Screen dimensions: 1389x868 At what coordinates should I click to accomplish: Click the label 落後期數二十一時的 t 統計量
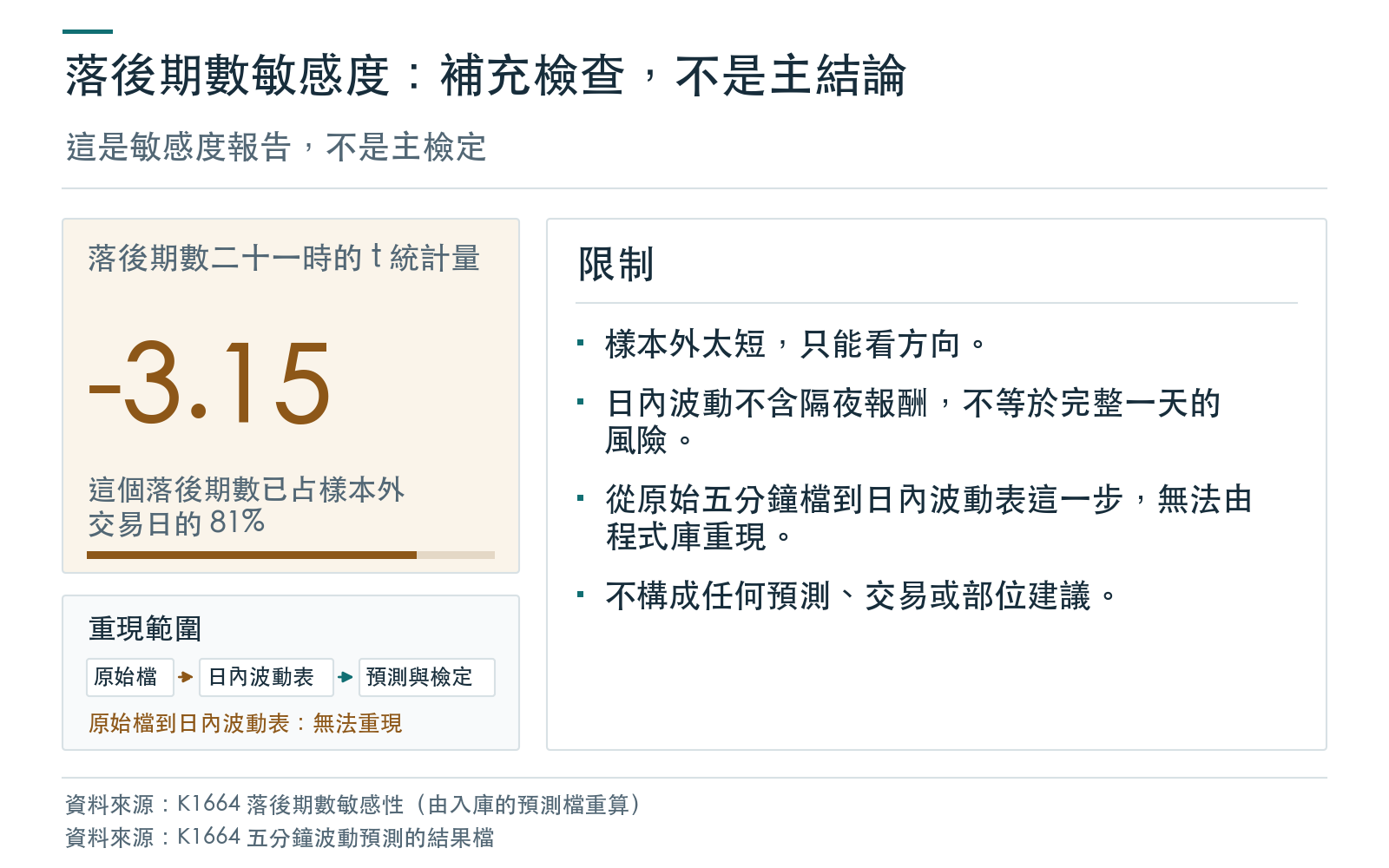tap(284, 258)
